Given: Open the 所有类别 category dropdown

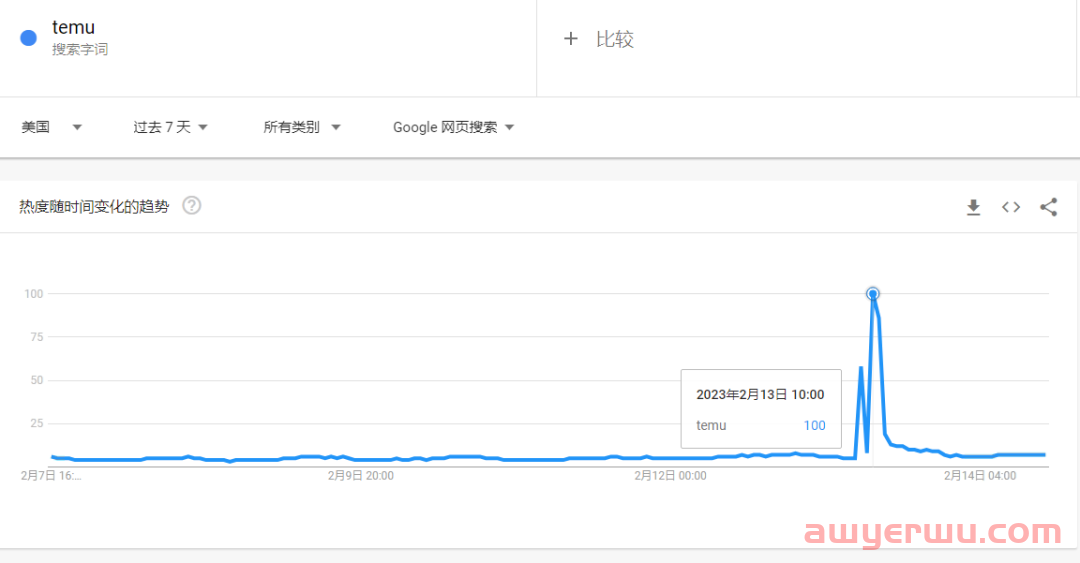Looking at the screenshot, I should (302, 127).
